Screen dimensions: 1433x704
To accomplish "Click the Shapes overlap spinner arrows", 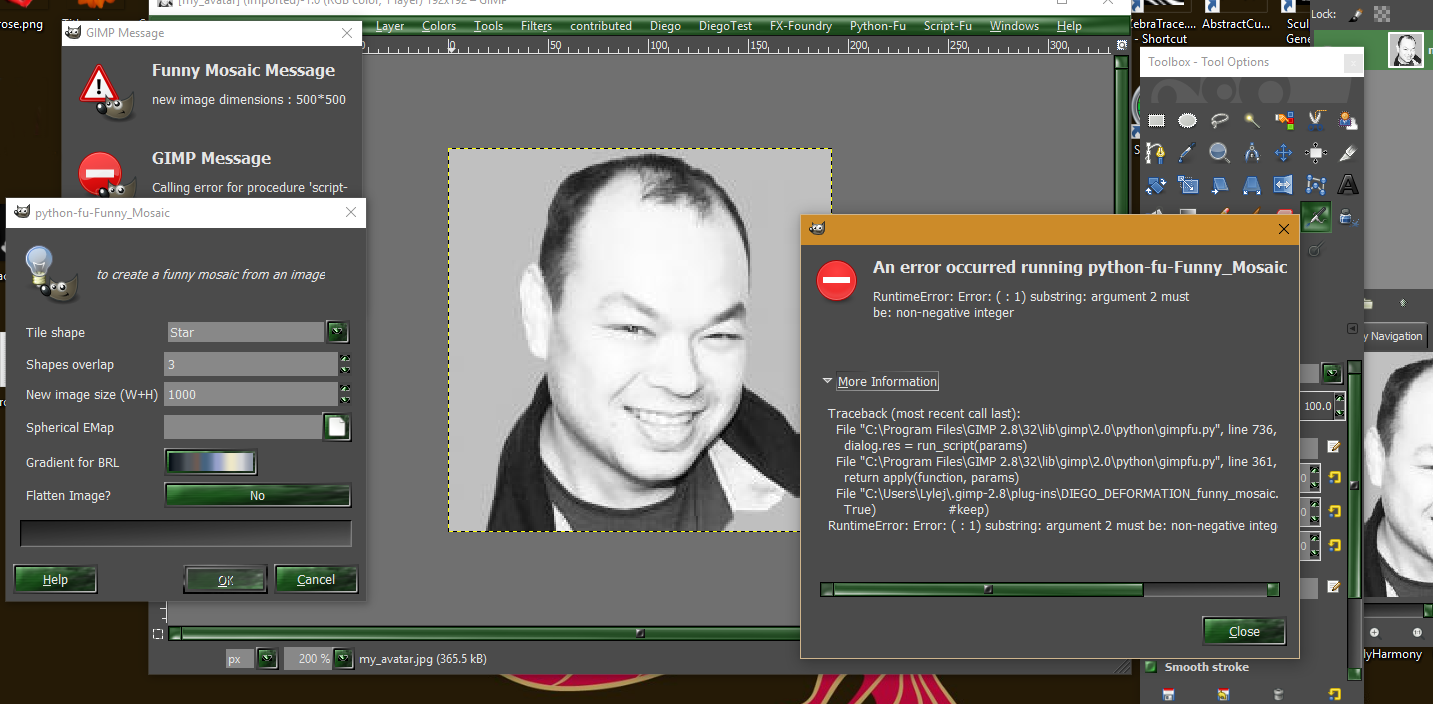I will (345, 364).
